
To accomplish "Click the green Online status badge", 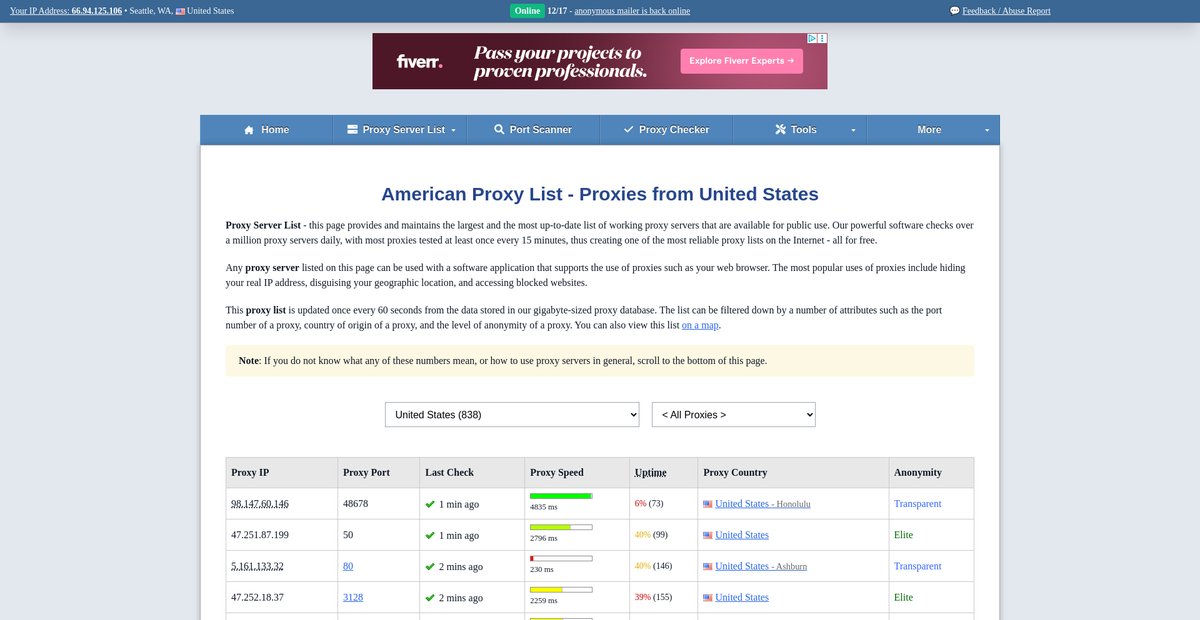I will point(527,11).
